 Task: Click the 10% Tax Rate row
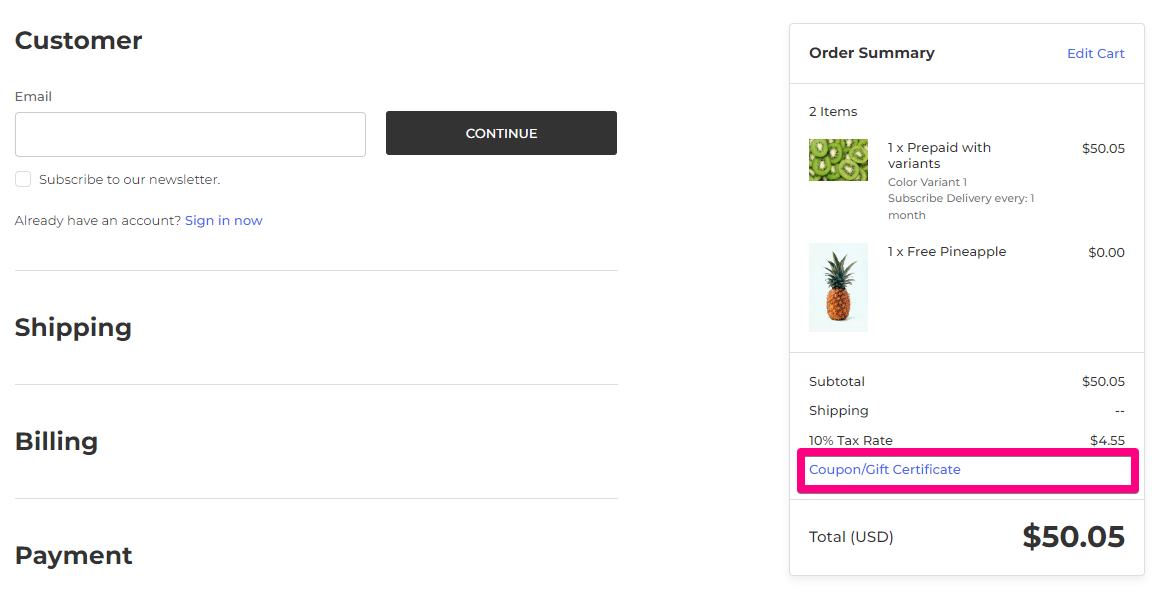(x=852, y=440)
